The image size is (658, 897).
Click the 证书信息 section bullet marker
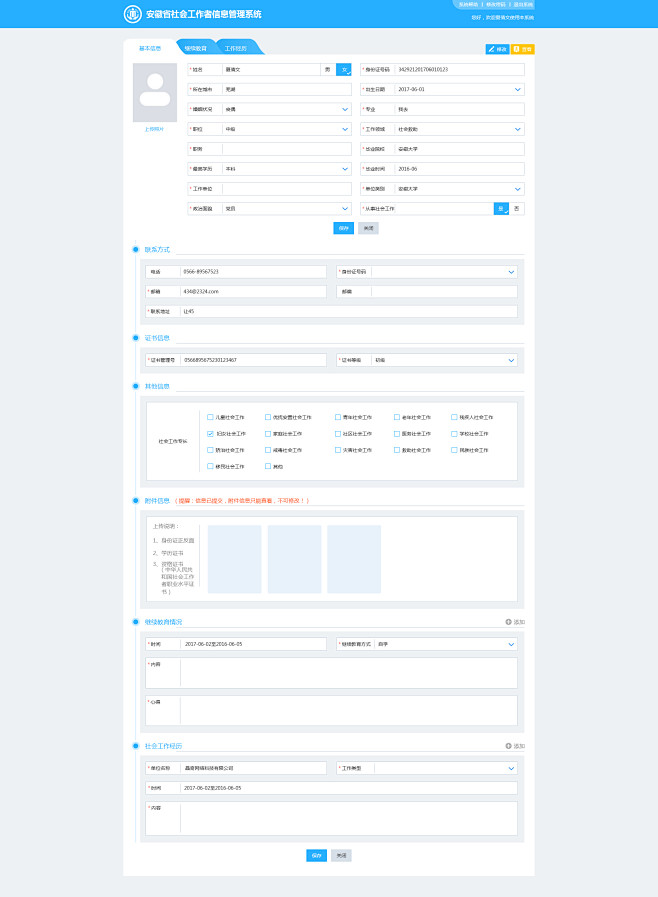136,338
